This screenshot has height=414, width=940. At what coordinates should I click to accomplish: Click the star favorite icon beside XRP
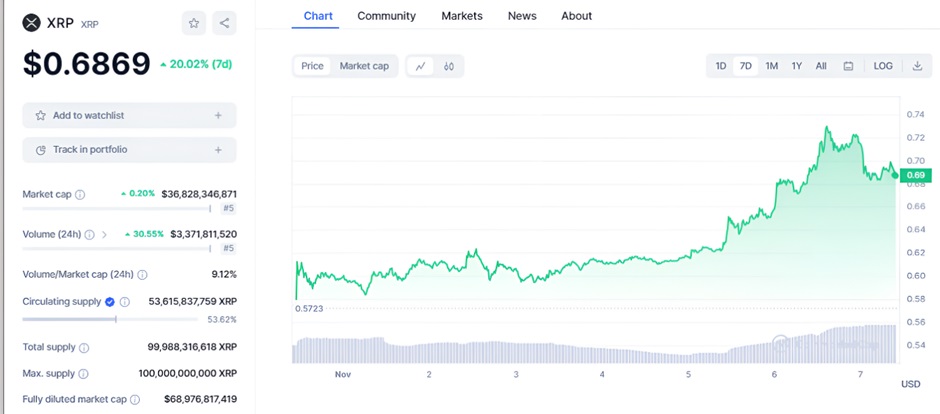[x=193, y=22]
